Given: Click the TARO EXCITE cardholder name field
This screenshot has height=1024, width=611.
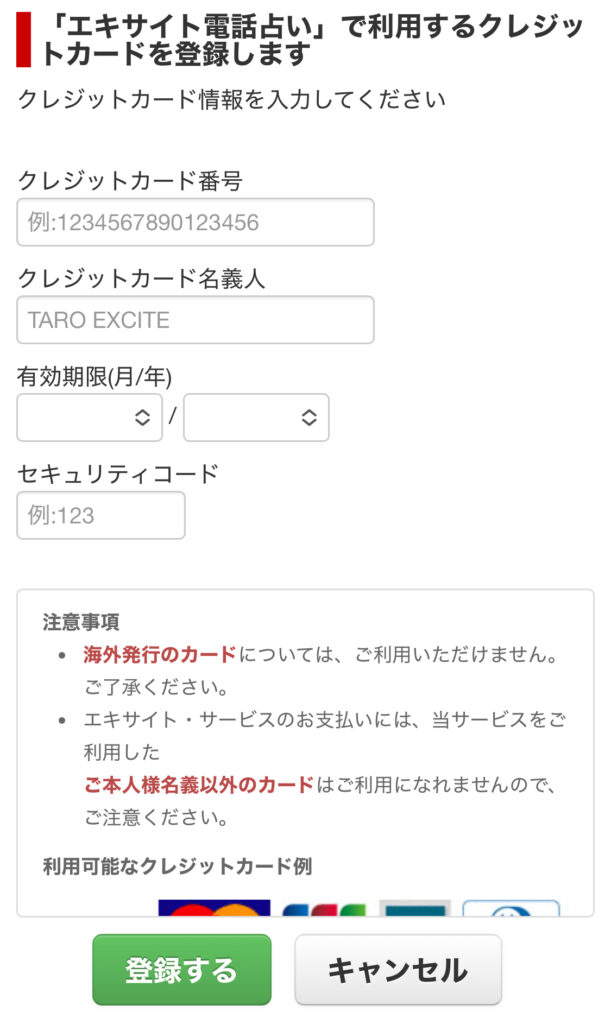Looking at the screenshot, I should [195, 320].
